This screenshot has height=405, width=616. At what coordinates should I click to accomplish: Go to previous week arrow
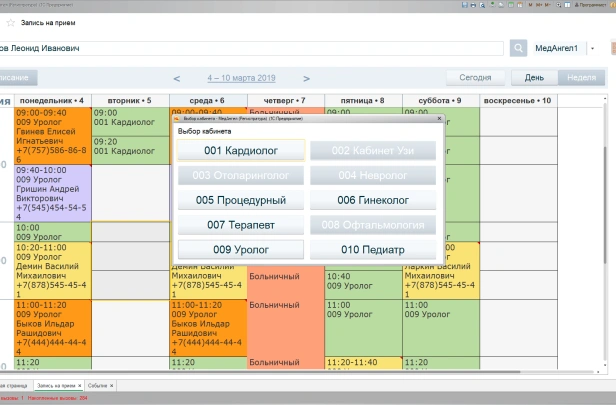pos(177,78)
